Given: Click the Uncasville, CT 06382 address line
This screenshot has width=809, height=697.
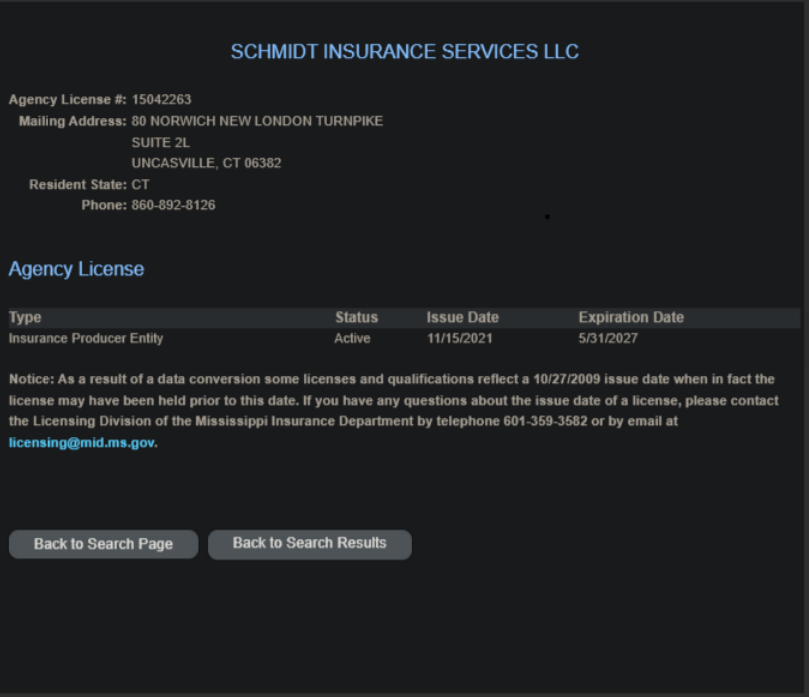Looking at the screenshot, I should pyautogui.click(x=206, y=163).
